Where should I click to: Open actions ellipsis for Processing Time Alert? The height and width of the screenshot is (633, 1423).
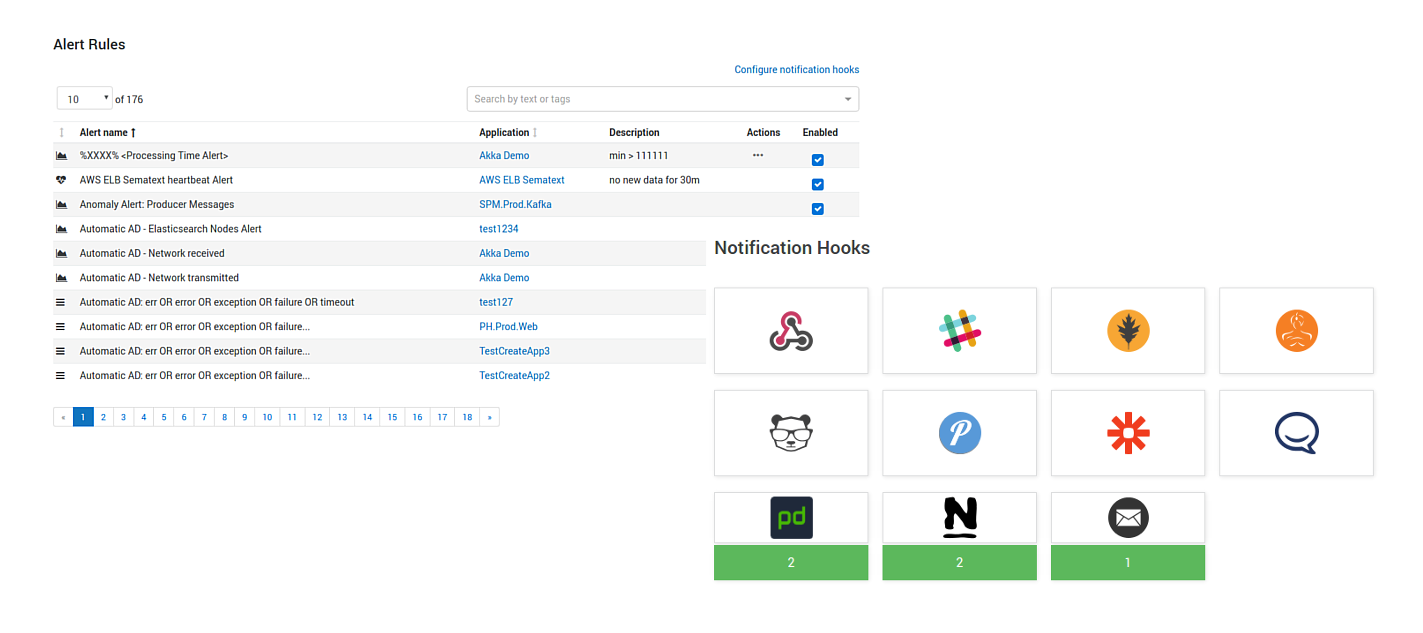coord(758,156)
